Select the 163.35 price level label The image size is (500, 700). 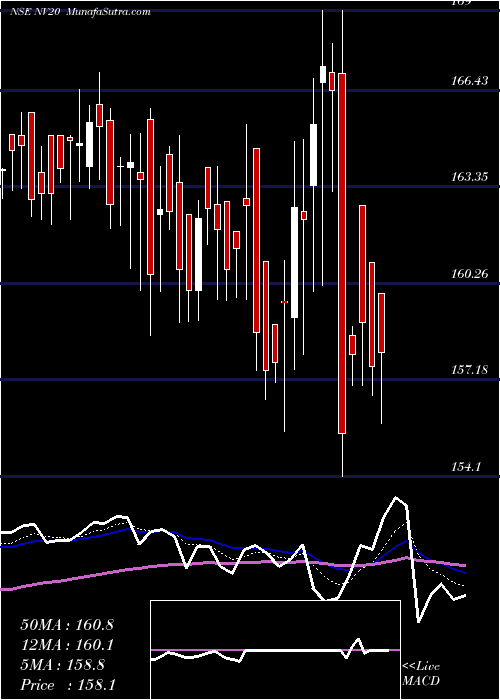469,177
